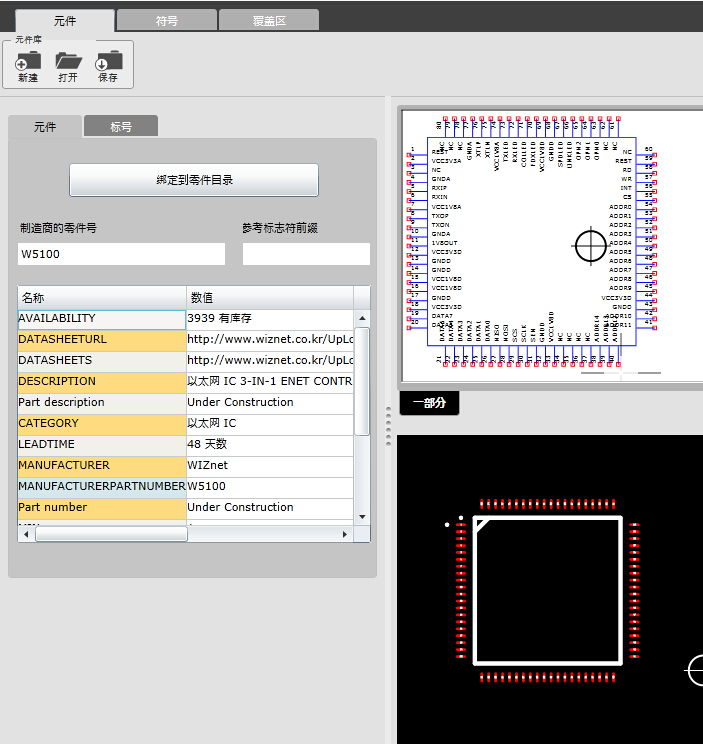Screen dimensions: 703x744
Task: Click the value WIZnet
Action: click(270, 465)
